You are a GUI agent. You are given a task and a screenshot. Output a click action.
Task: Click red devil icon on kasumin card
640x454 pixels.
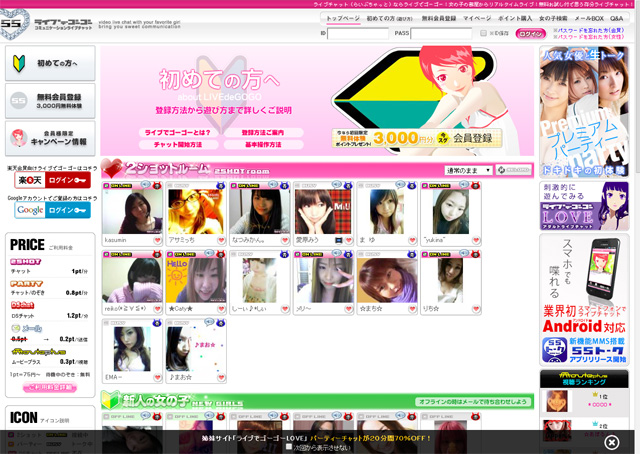pyautogui.click(x=157, y=185)
